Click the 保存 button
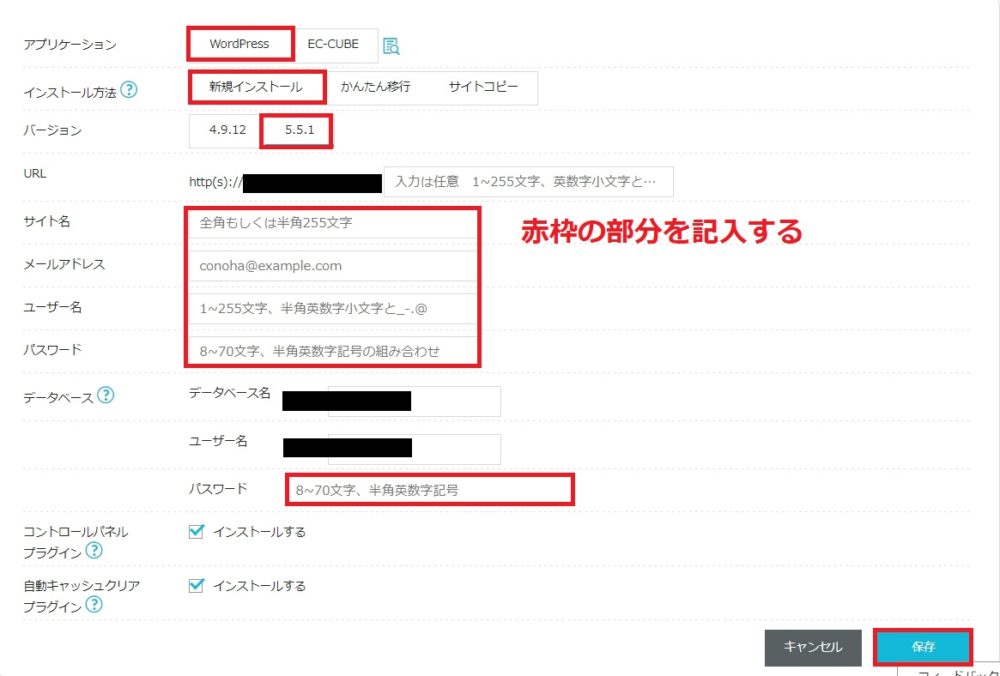Screen dimensions: 1000x676 pos(923,647)
